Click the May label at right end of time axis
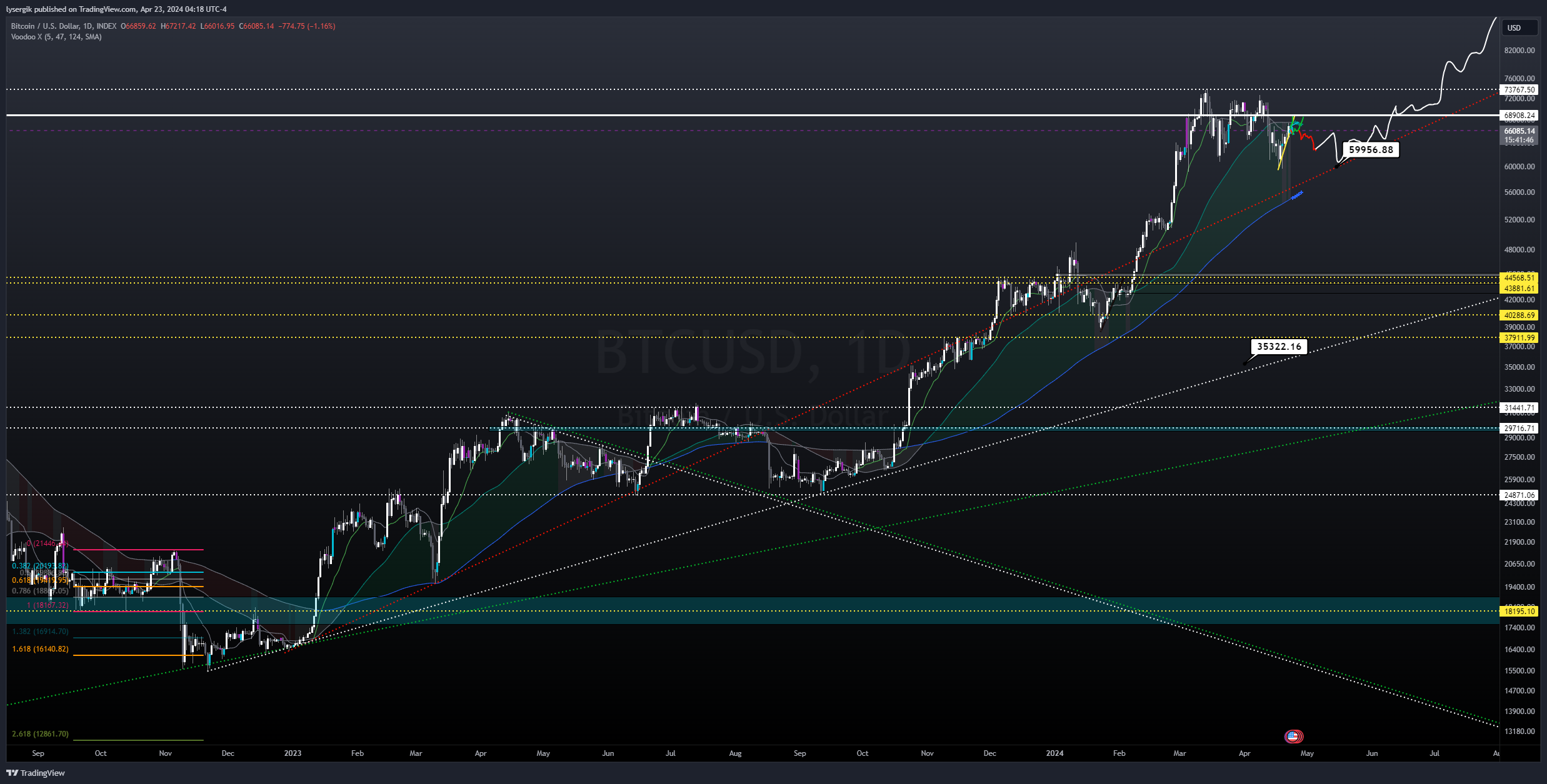This screenshot has width=1547, height=784. [x=1307, y=753]
